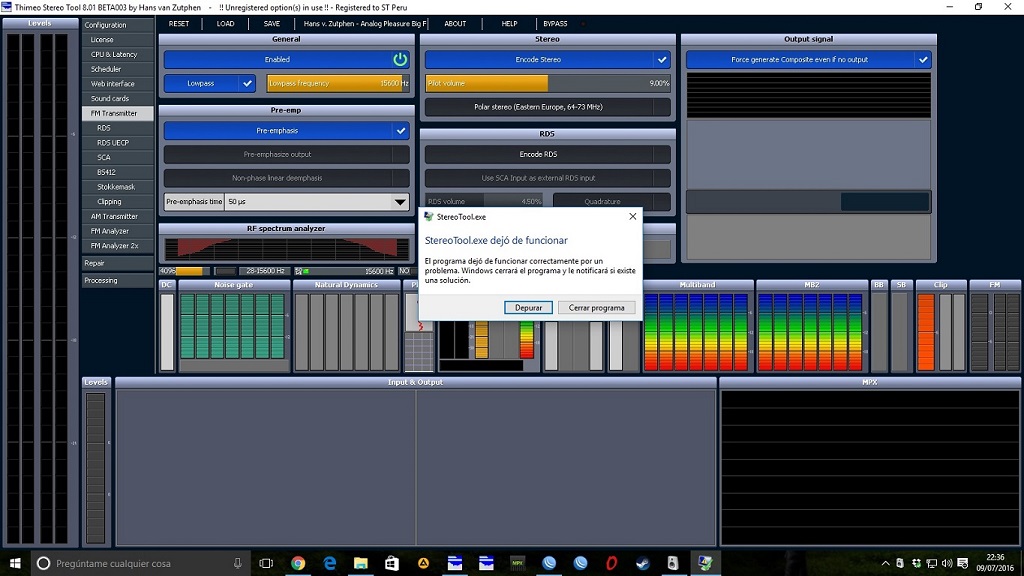Toggle the Quadrature option
Viewport: 1024px width, 576px height.
(x=611, y=201)
